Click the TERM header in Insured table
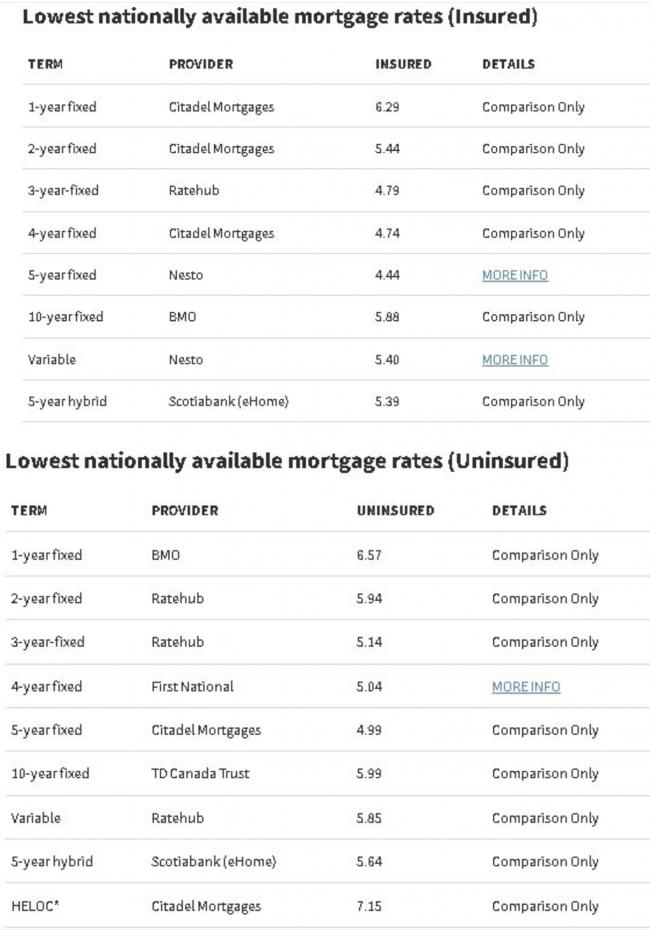650x930 pixels. (45, 64)
